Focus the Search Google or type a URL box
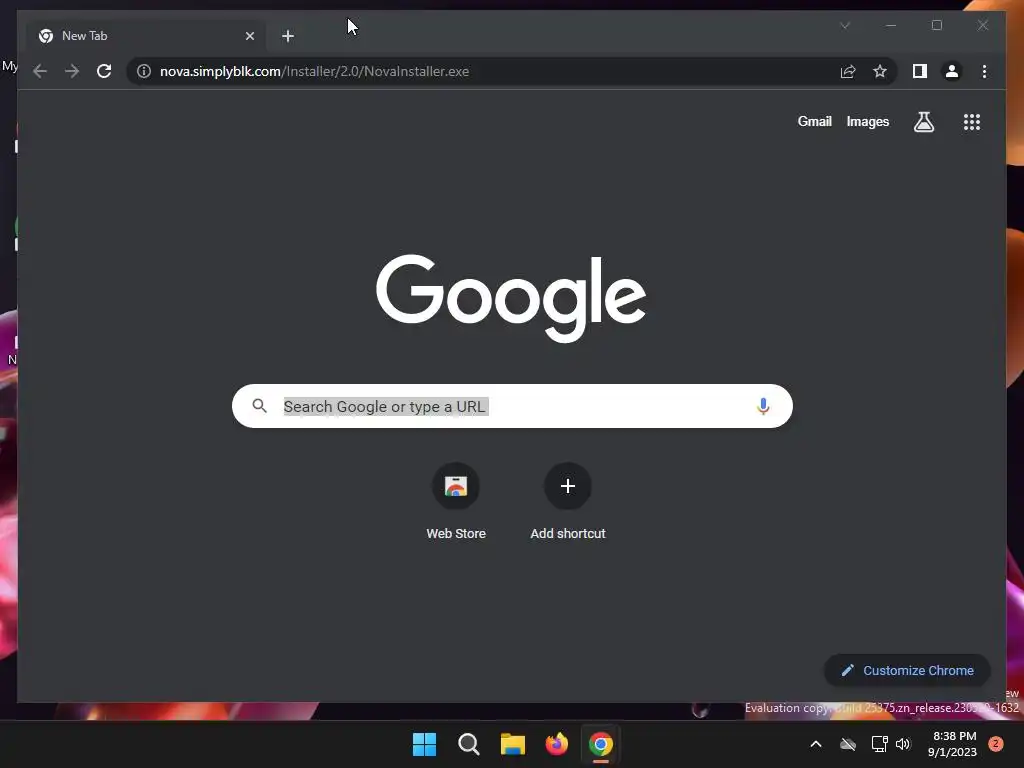The image size is (1024, 768). (x=512, y=406)
